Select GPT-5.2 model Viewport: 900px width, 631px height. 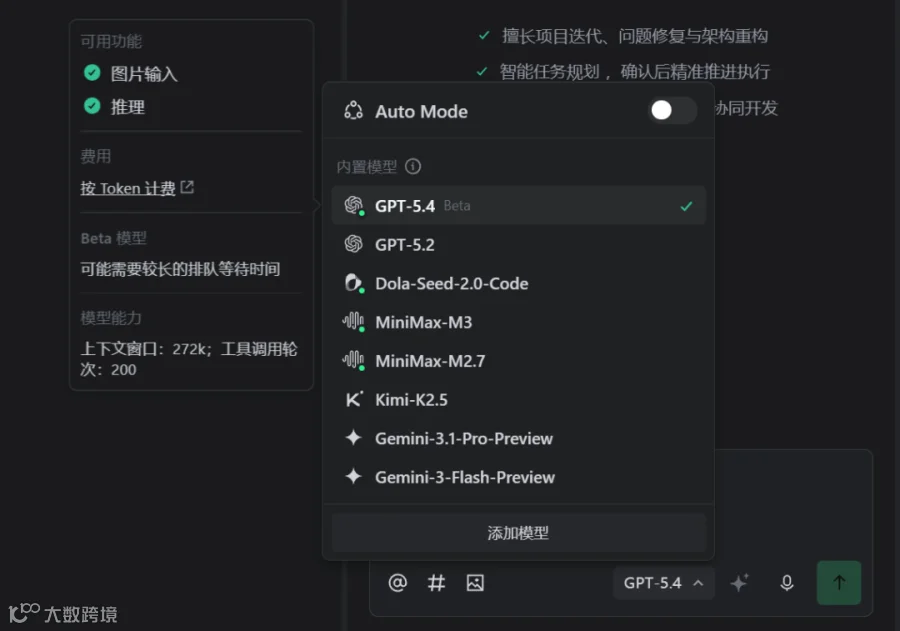point(518,245)
